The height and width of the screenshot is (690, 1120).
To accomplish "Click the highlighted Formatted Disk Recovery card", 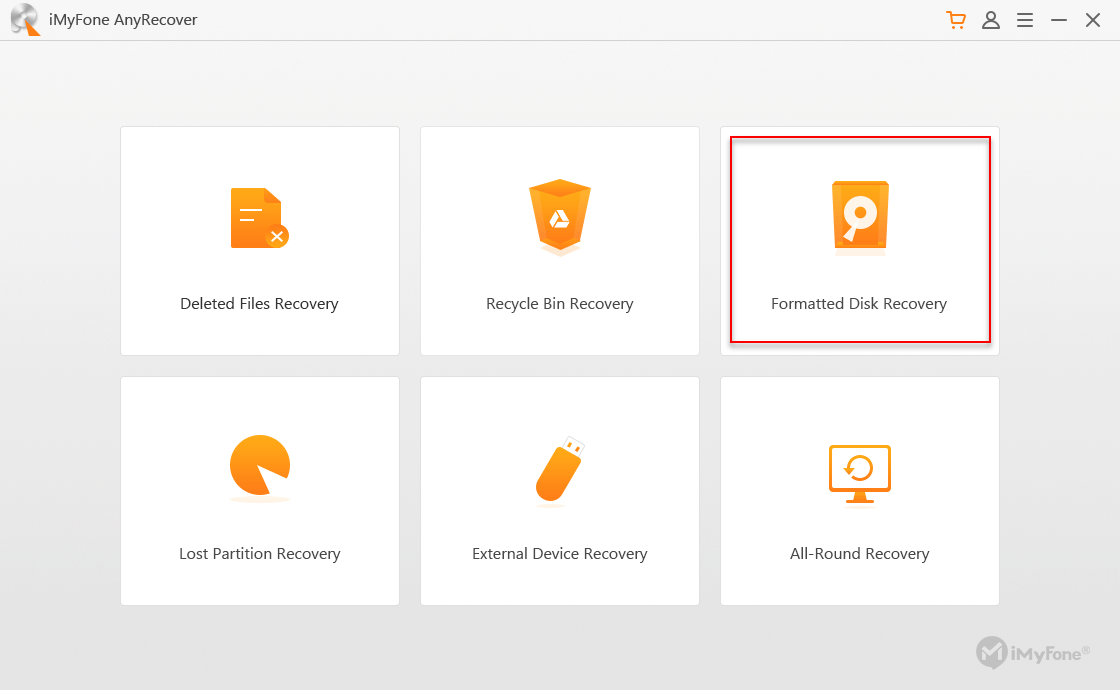I will click(x=859, y=240).
